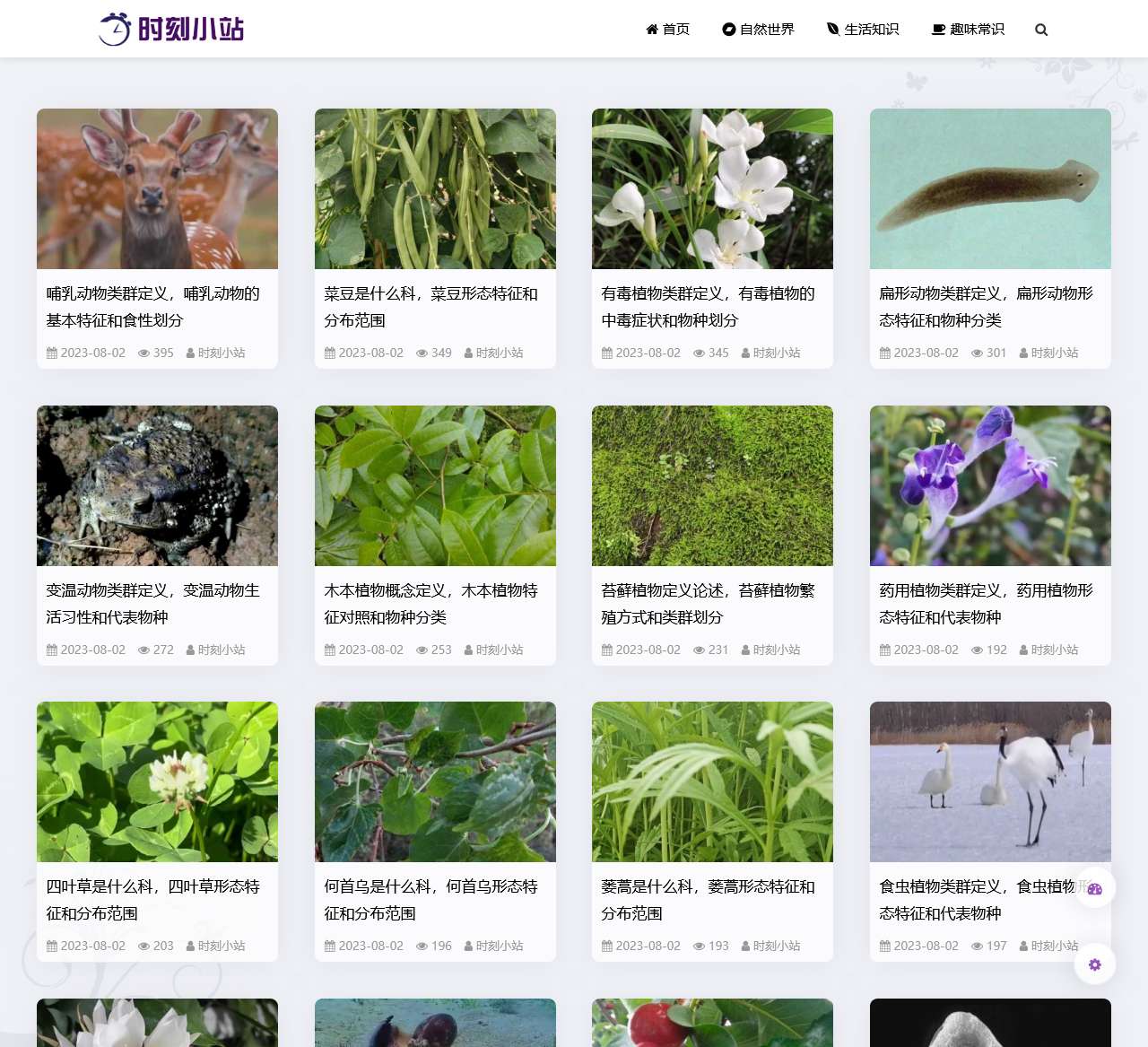
Task: Click the view count 345 on the 有毒植物 card
Action: (x=718, y=353)
